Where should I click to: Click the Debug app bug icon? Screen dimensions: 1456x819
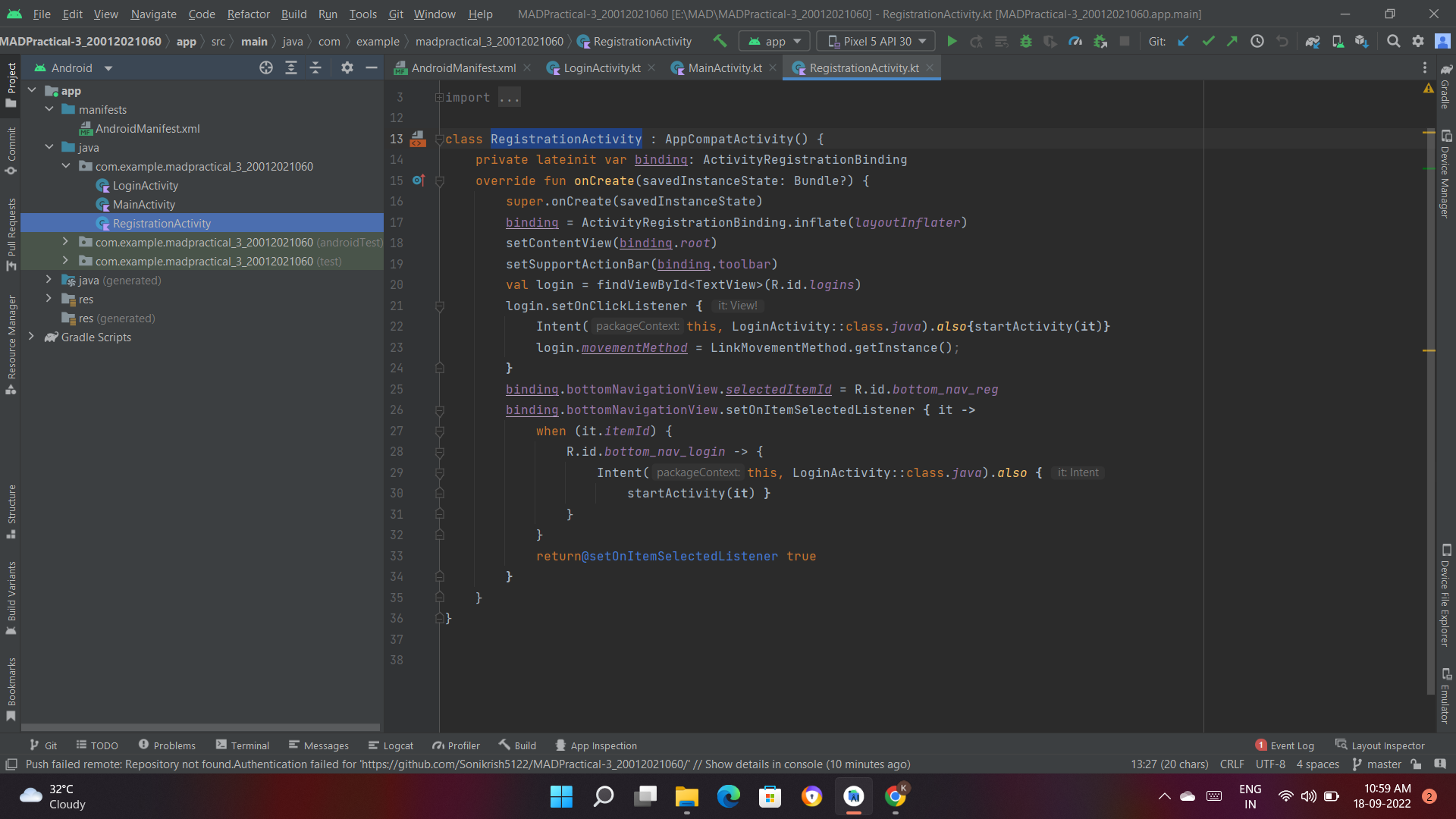[x=1025, y=42]
